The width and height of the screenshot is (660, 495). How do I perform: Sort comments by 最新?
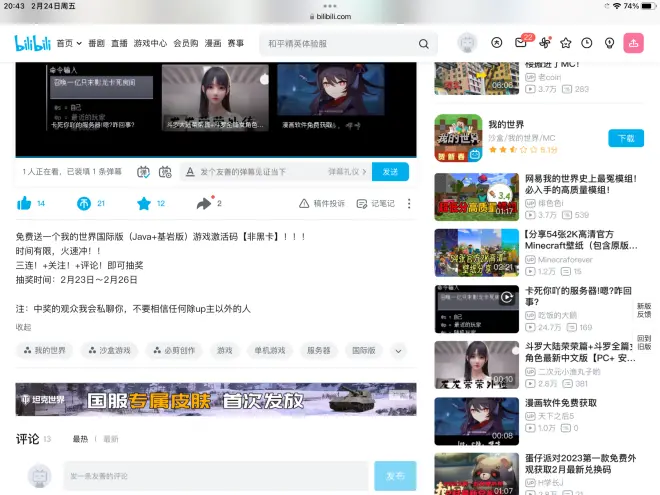click(x=110, y=439)
